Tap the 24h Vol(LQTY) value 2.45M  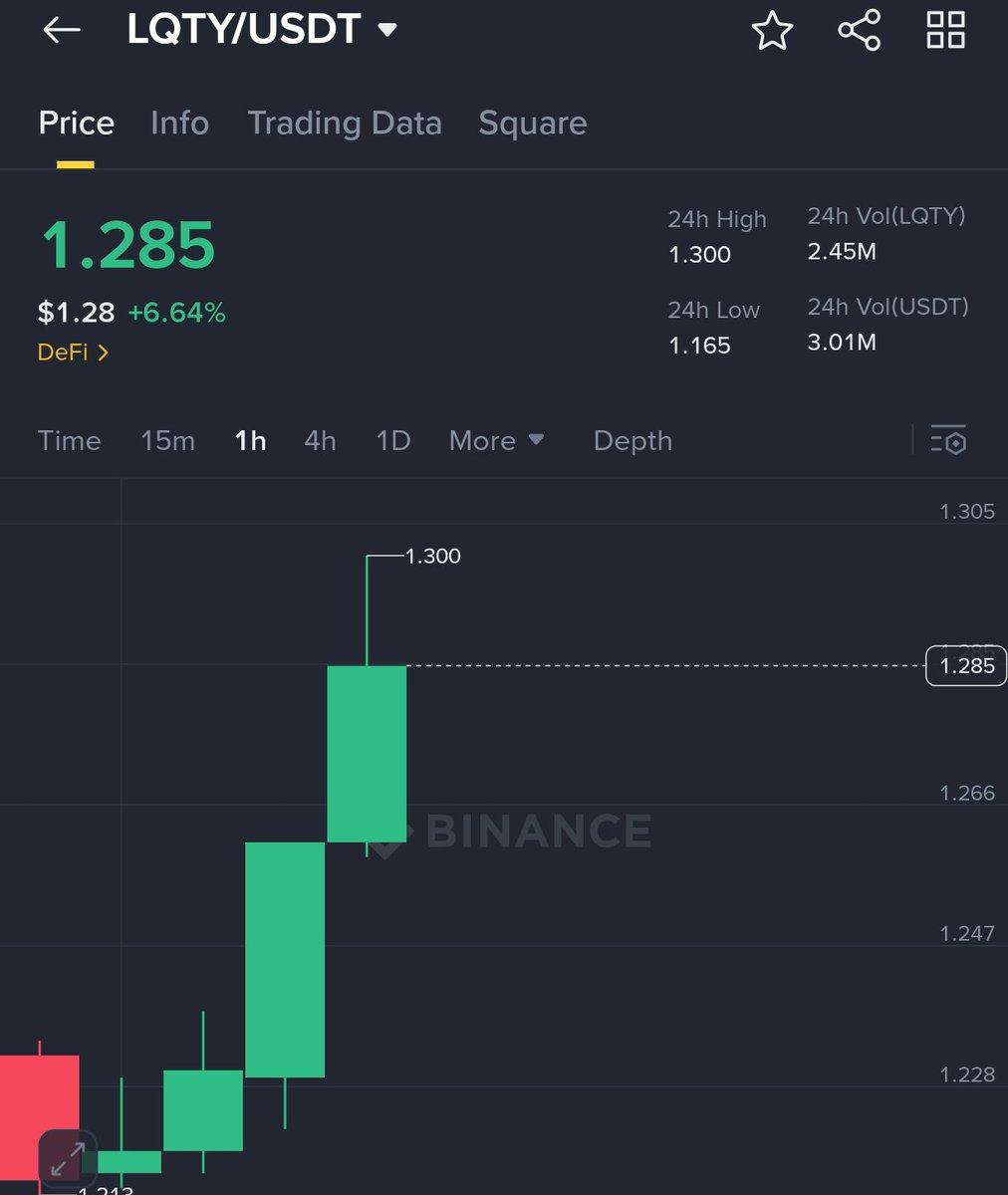coord(842,251)
